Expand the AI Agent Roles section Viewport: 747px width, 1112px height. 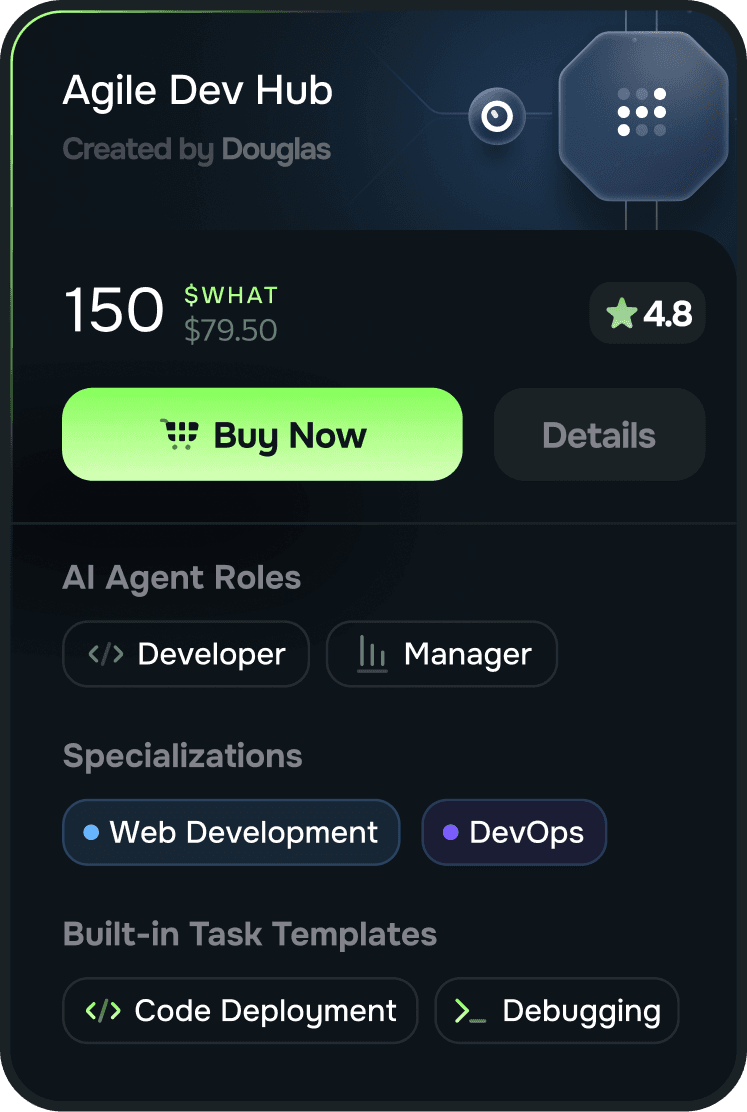(x=181, y=577)
